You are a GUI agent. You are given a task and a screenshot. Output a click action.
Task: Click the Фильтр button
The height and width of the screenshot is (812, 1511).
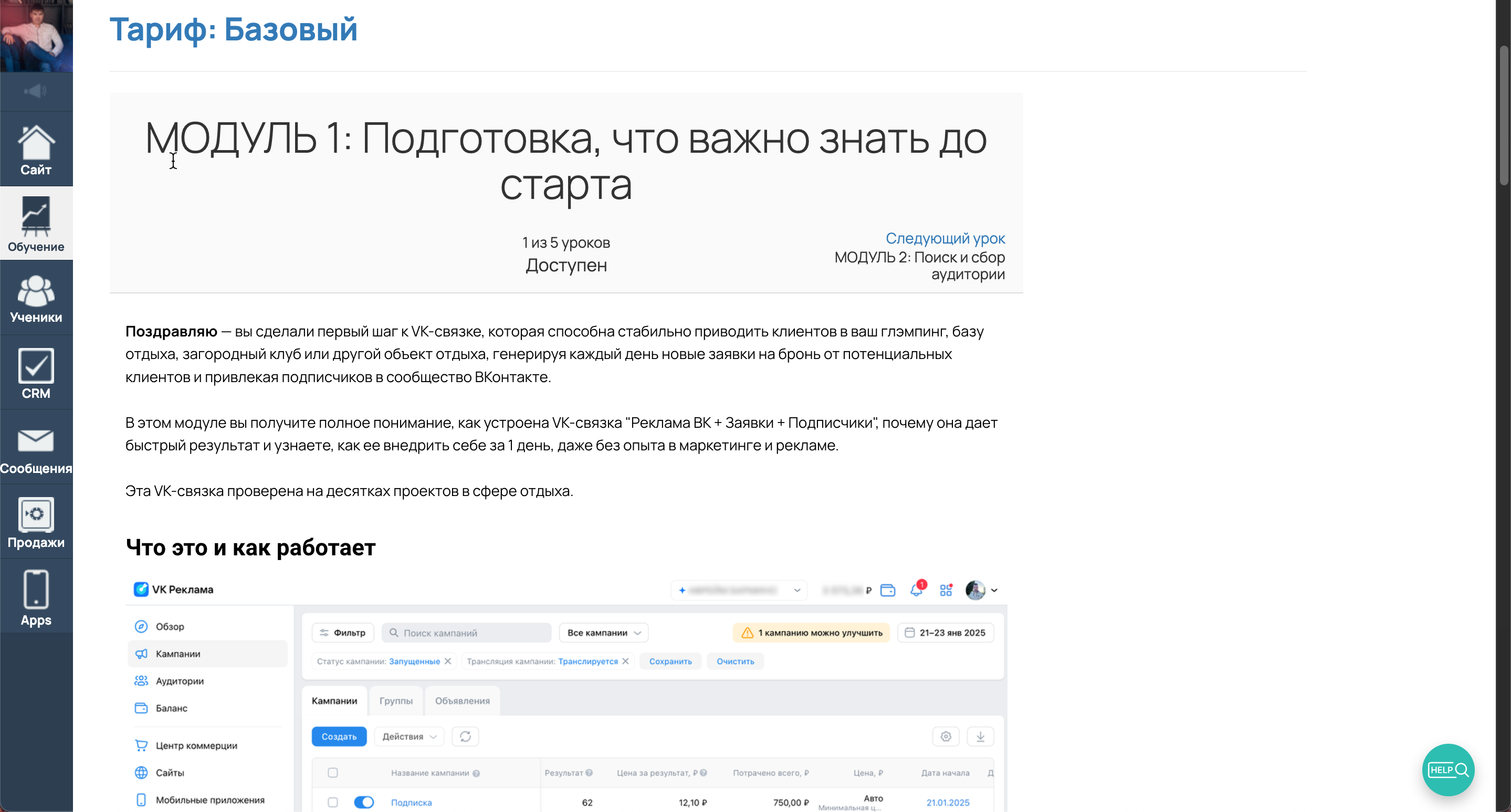[x=342, y=632]
